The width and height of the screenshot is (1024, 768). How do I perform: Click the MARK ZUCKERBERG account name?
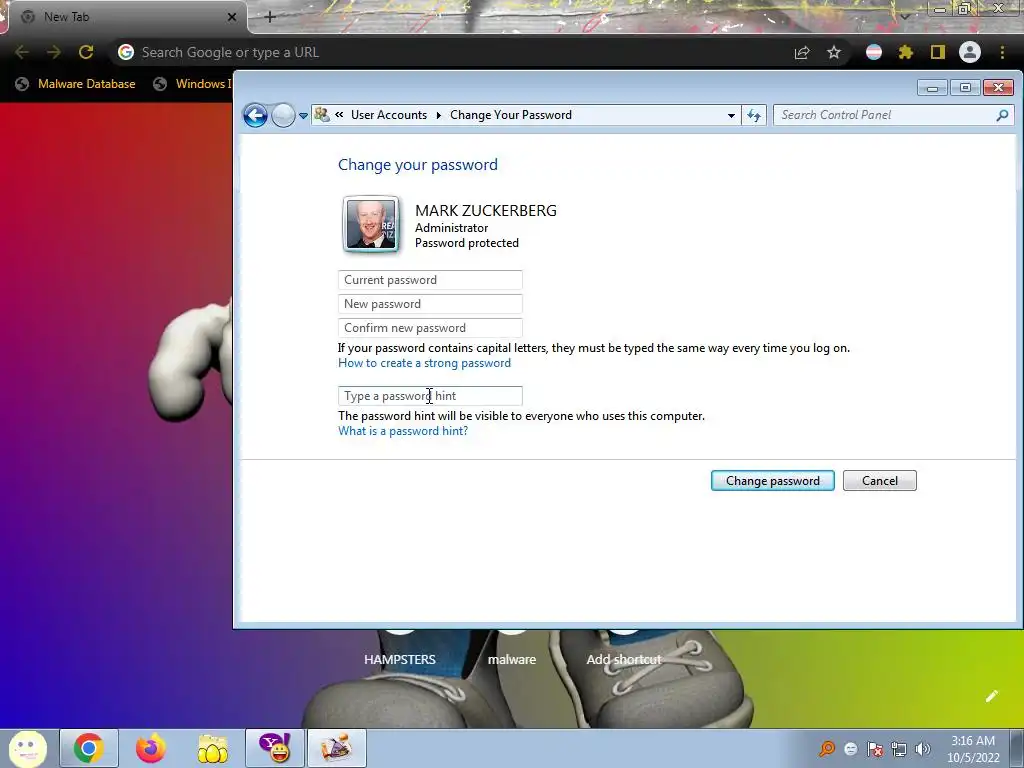(486, 210)
